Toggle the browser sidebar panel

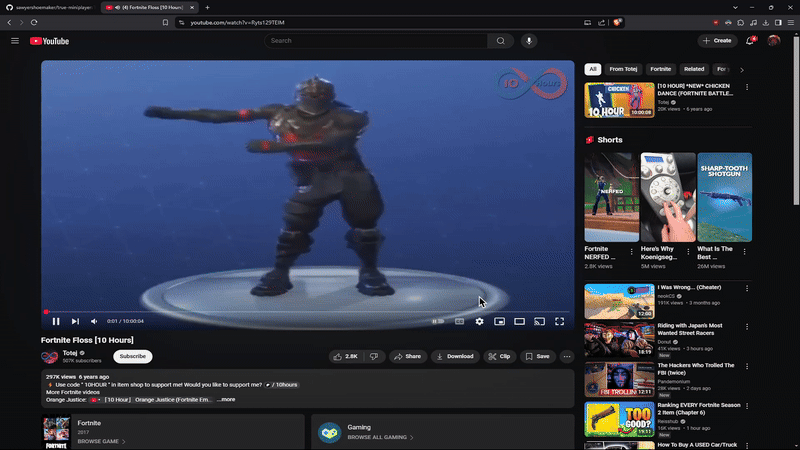(778, 22)
